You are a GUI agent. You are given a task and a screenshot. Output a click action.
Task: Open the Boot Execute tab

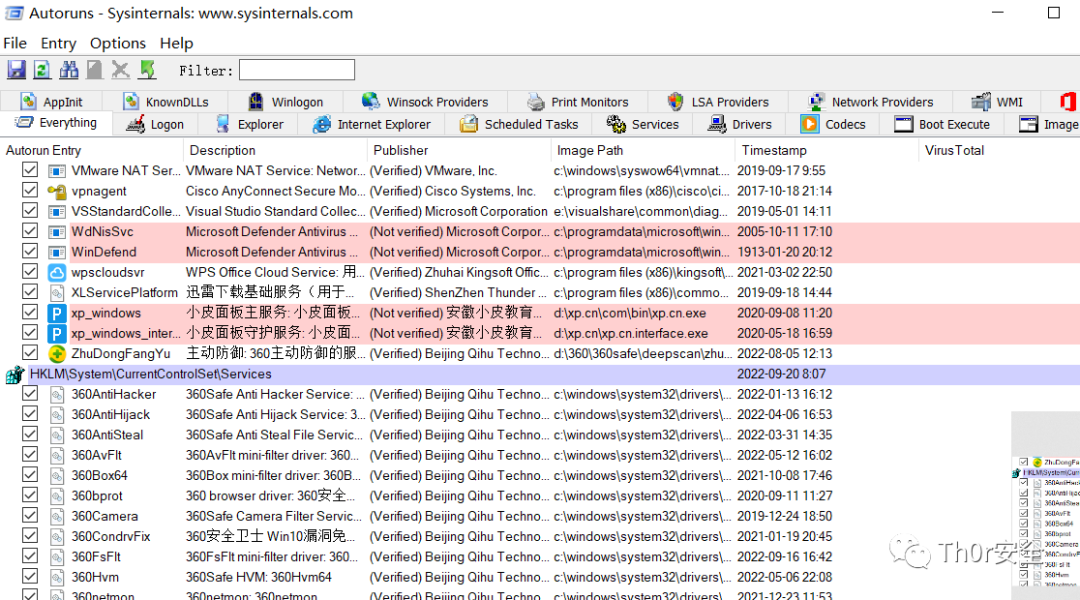(x=942, y=124)
